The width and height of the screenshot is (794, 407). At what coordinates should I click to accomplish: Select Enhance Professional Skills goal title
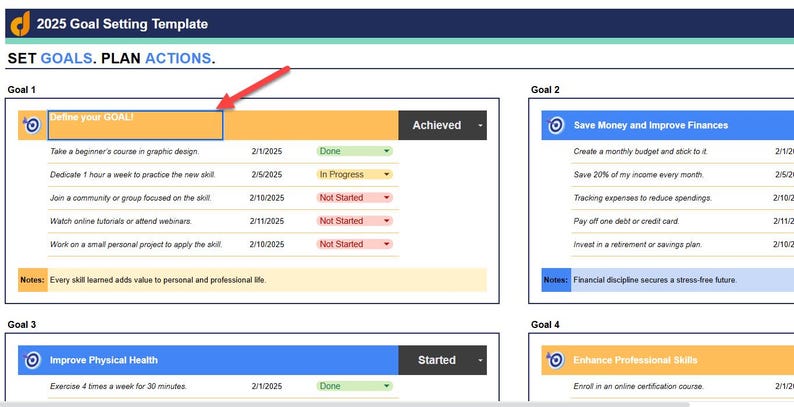tap(635, 360)
